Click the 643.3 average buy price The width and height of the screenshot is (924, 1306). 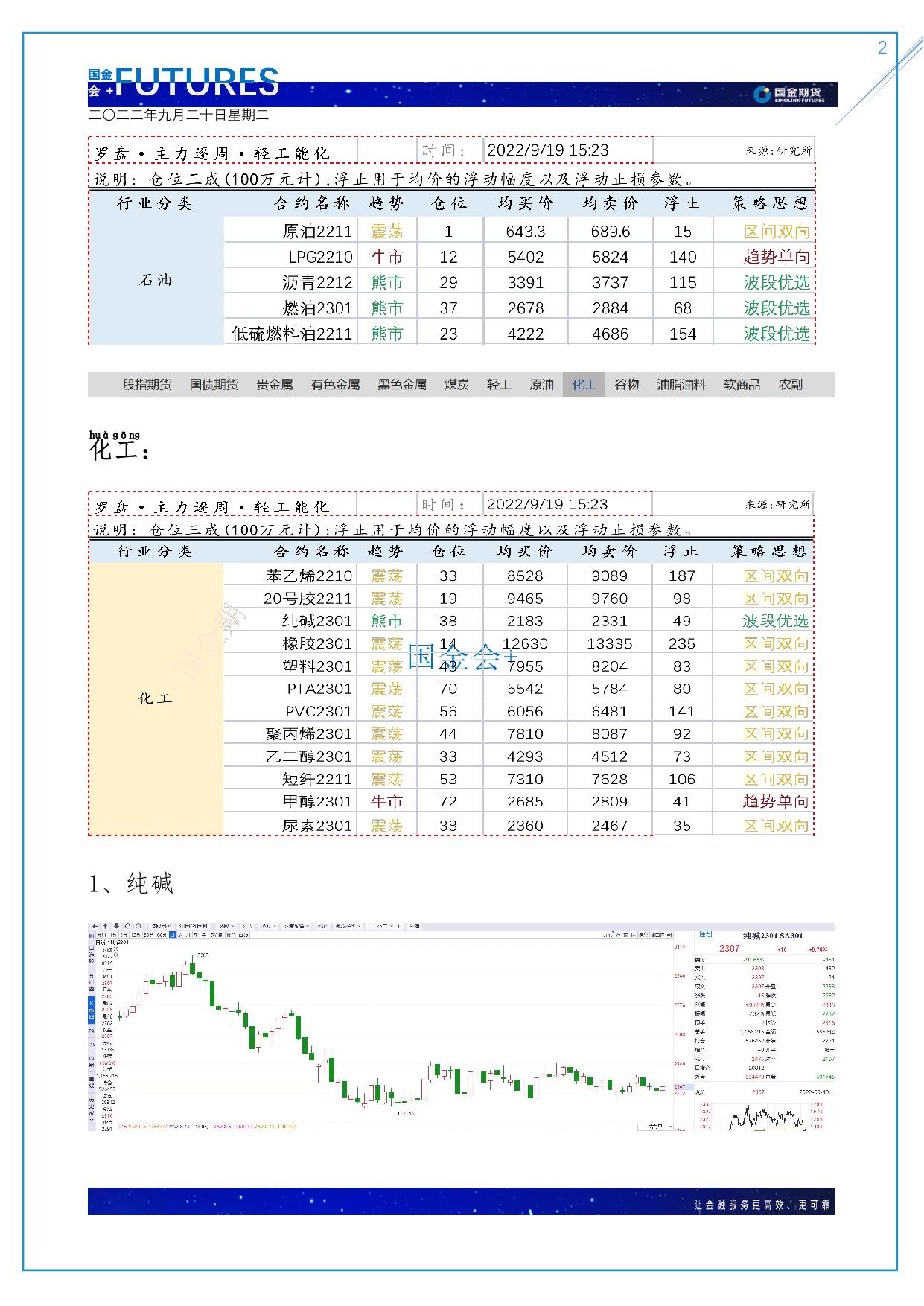526,232
